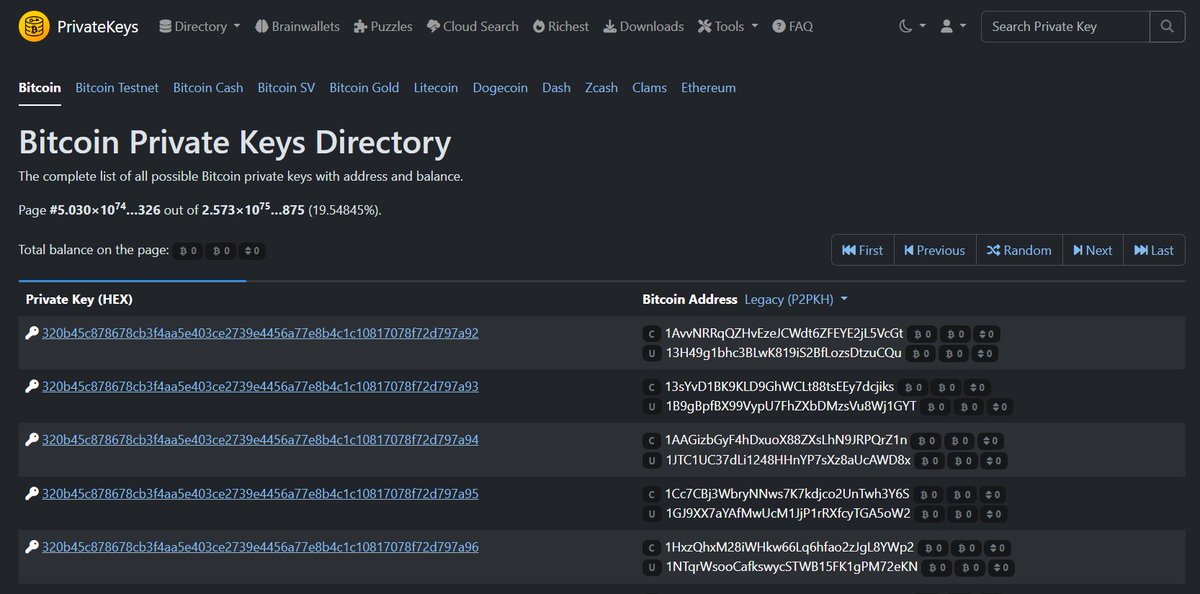Switch to the Bitcoin SV tab
Viewport: 1200px width, 594px height.
(x=286, y=88)
